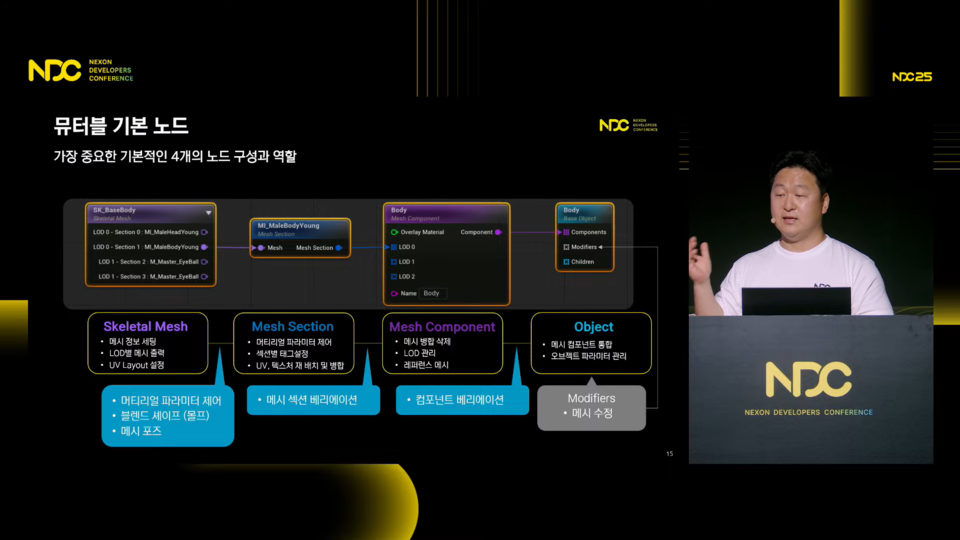Click the MI_MaleHeadYoung output pin

tap(204, 232)
